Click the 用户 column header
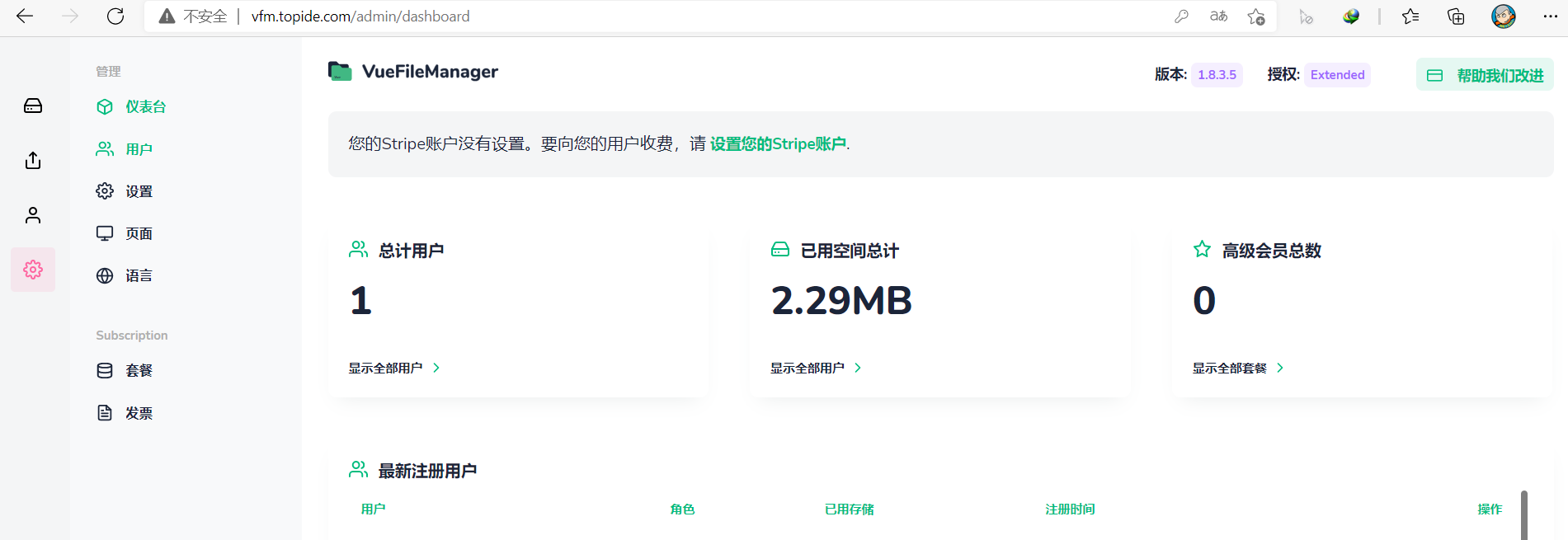 (374, 509)
